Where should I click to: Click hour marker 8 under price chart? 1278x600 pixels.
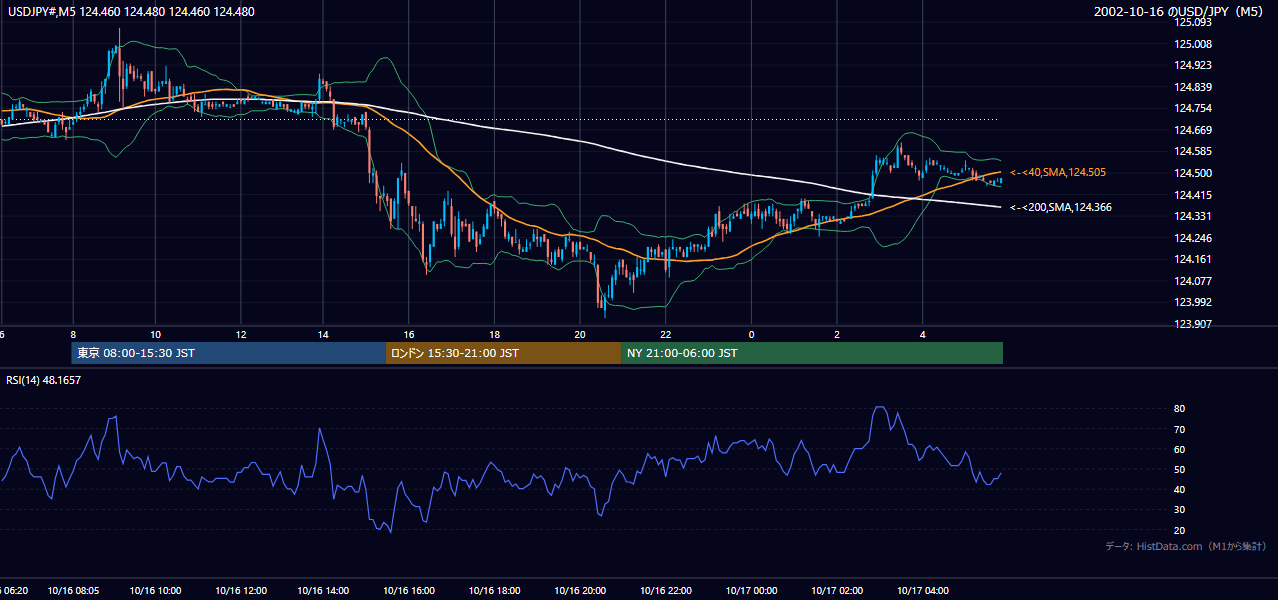pos(73,334)
